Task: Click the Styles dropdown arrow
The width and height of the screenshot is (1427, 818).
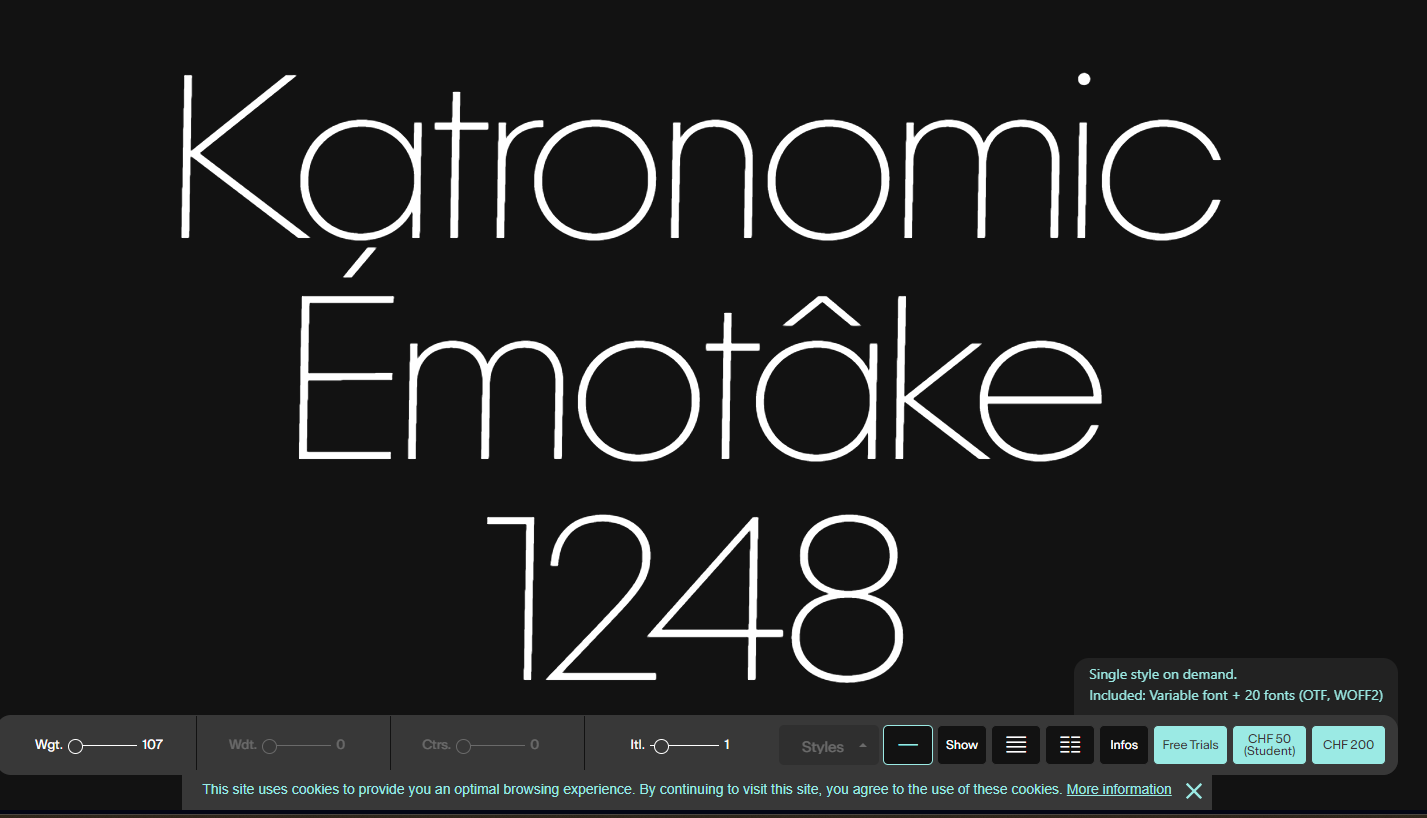Action: pos(863,745)
